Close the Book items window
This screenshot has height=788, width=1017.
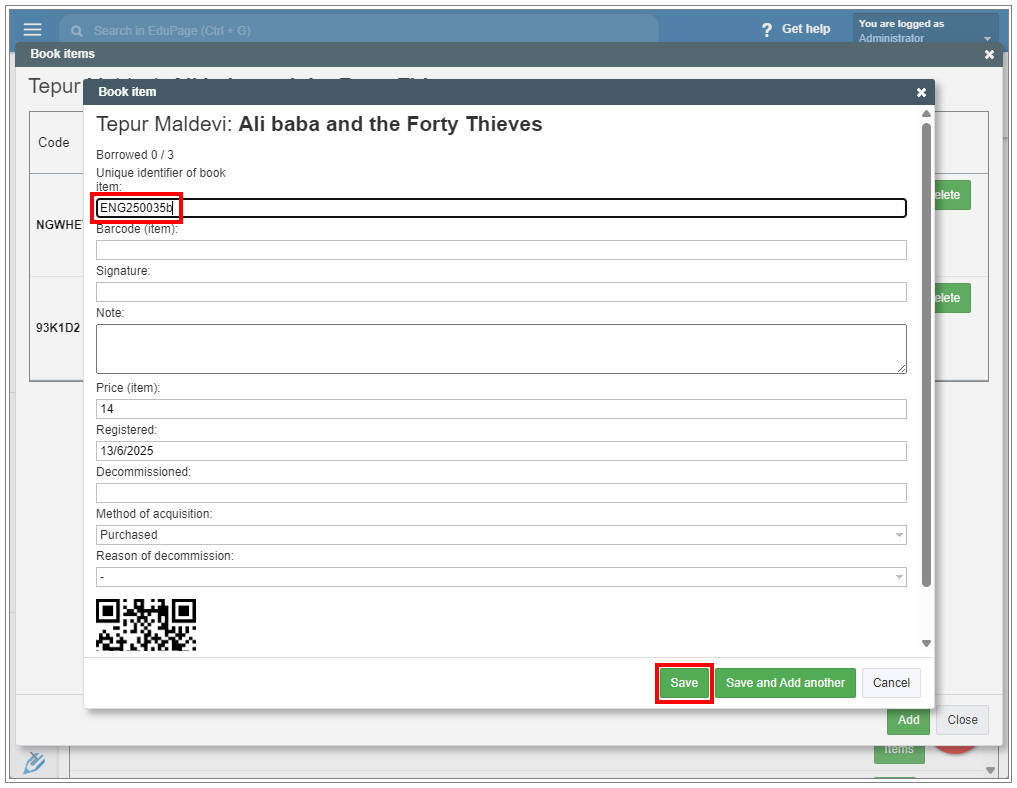pos(989,54)
